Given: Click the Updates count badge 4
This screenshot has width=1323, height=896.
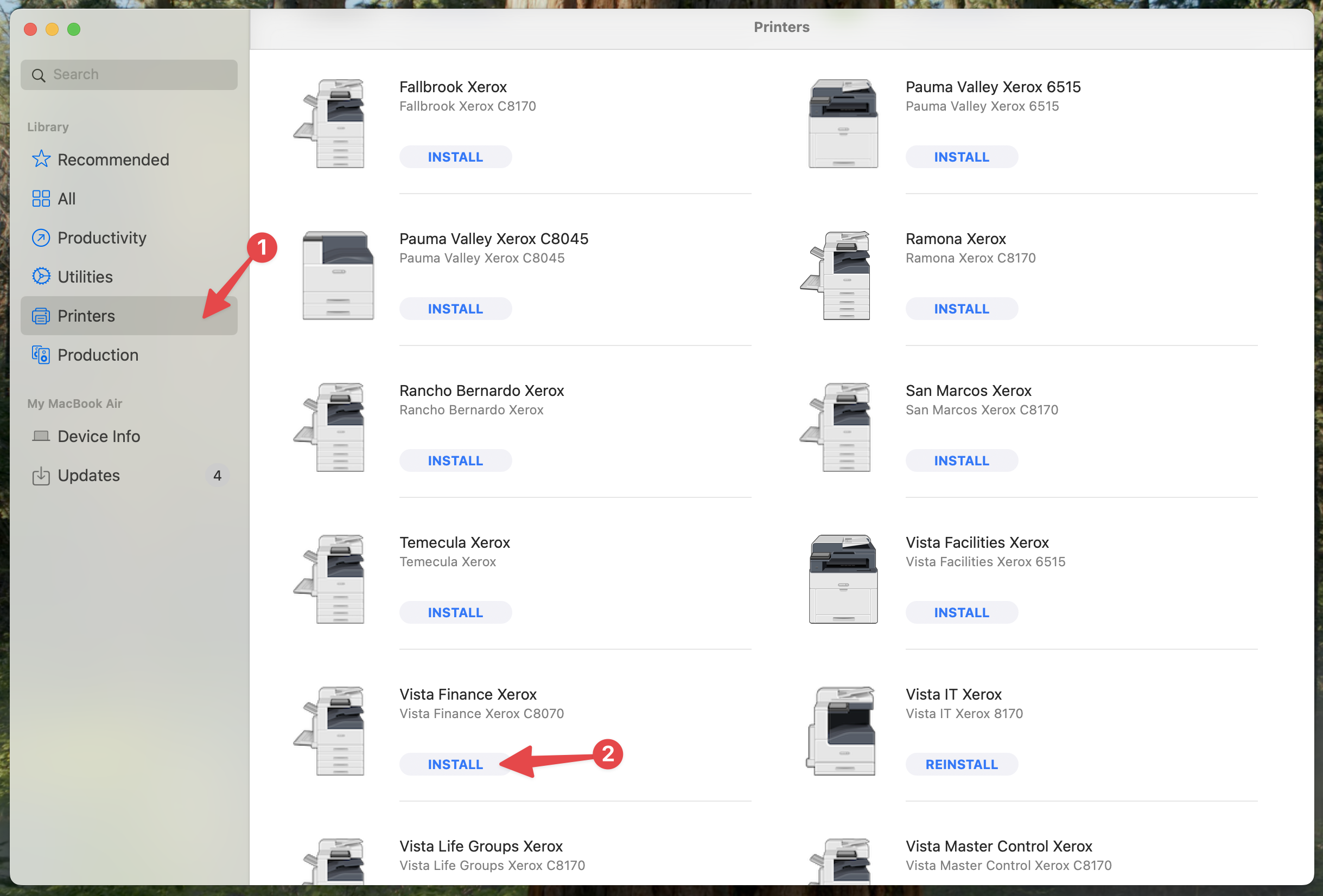Looking at the screenshot, I should point(217,476).
